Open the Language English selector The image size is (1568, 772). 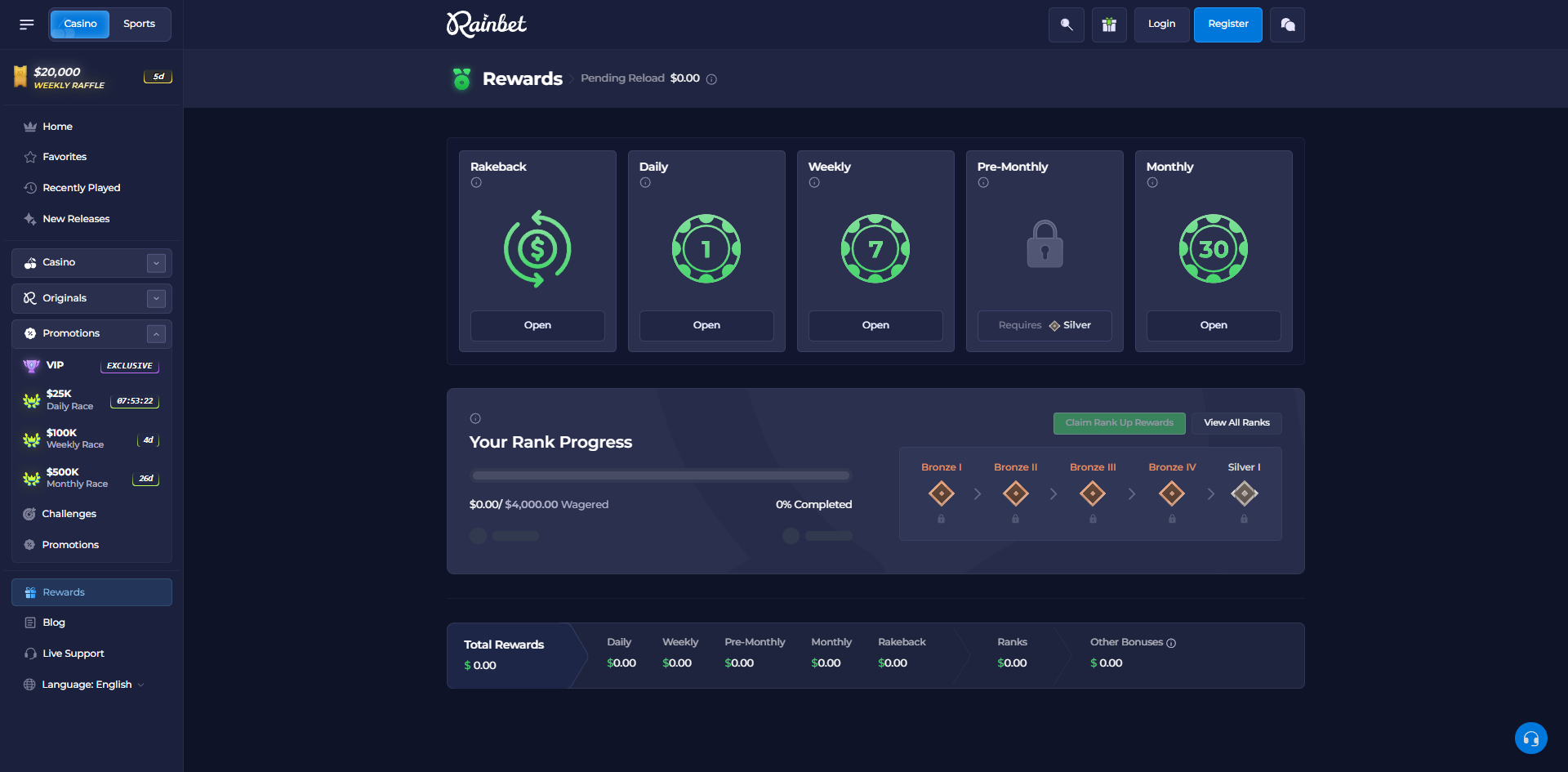[84, 684]
